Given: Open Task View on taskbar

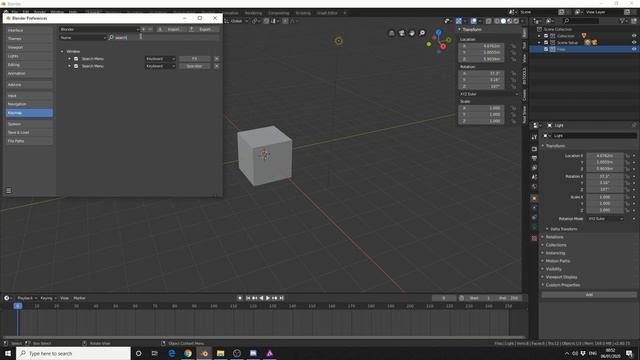Looking at the screenshot, I should [155, 353].
